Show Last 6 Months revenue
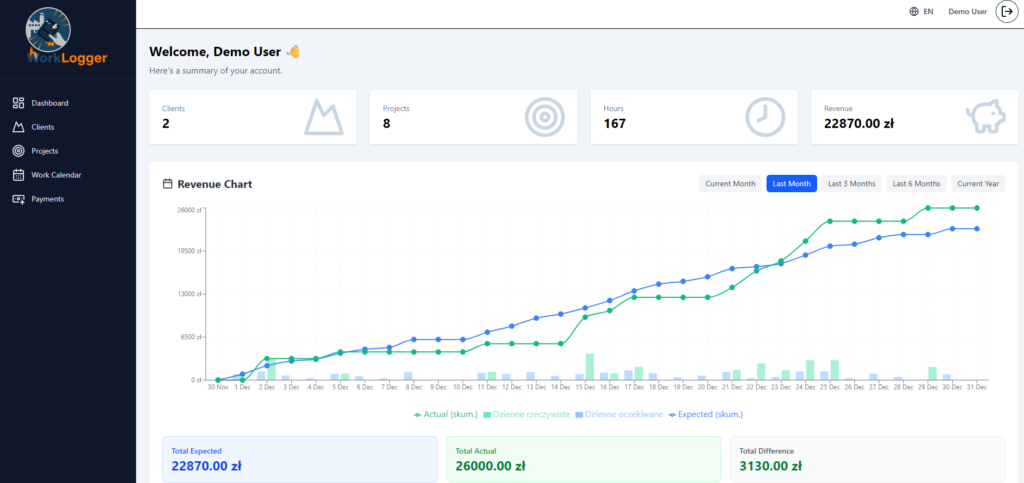Screen dimensions: 1024x483 (916, 183)
